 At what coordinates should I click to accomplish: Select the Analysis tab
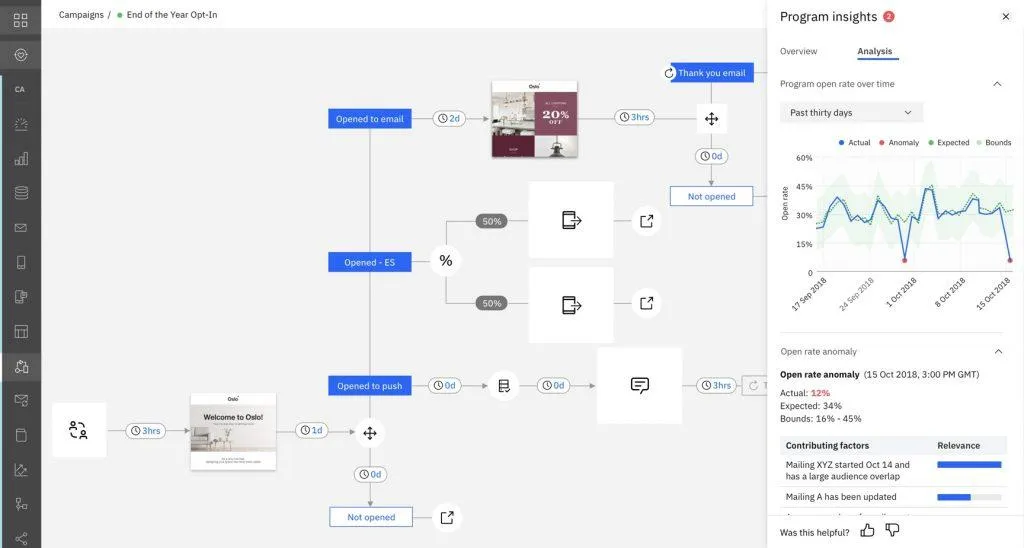click(x=874, y=51)
